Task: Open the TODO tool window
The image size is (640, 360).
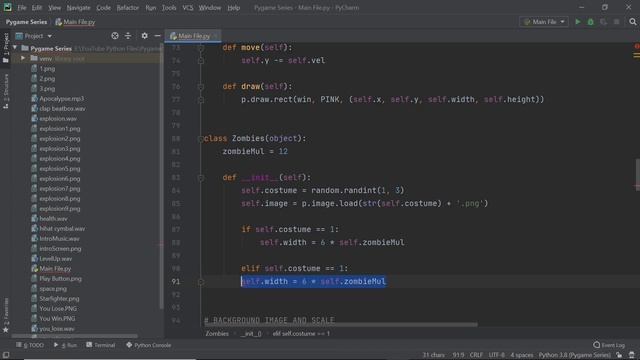Action: 30,345
